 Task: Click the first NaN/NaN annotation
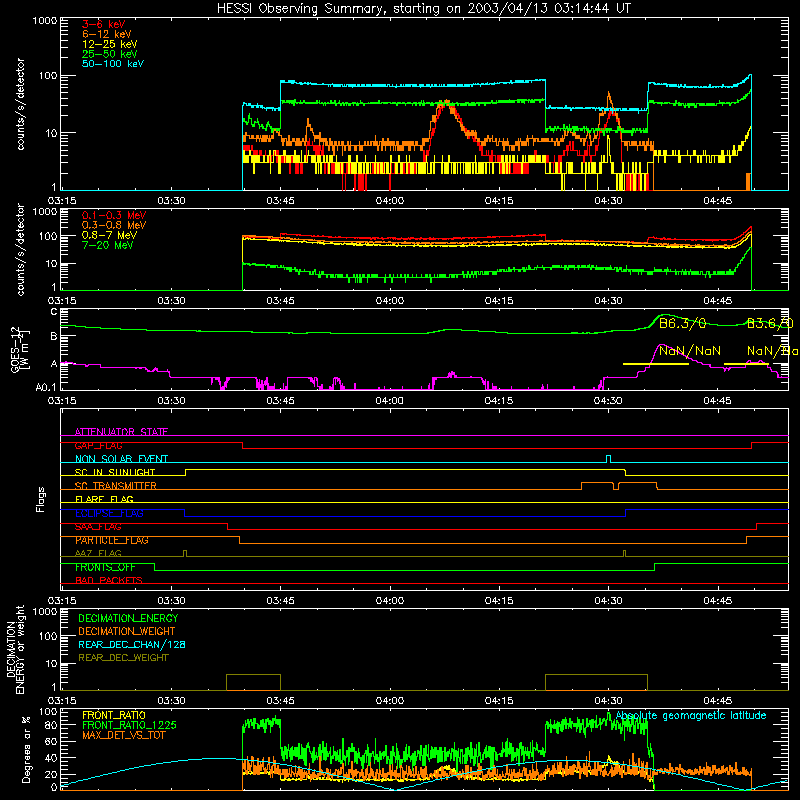pyautogui.click(x=690, y=351)
